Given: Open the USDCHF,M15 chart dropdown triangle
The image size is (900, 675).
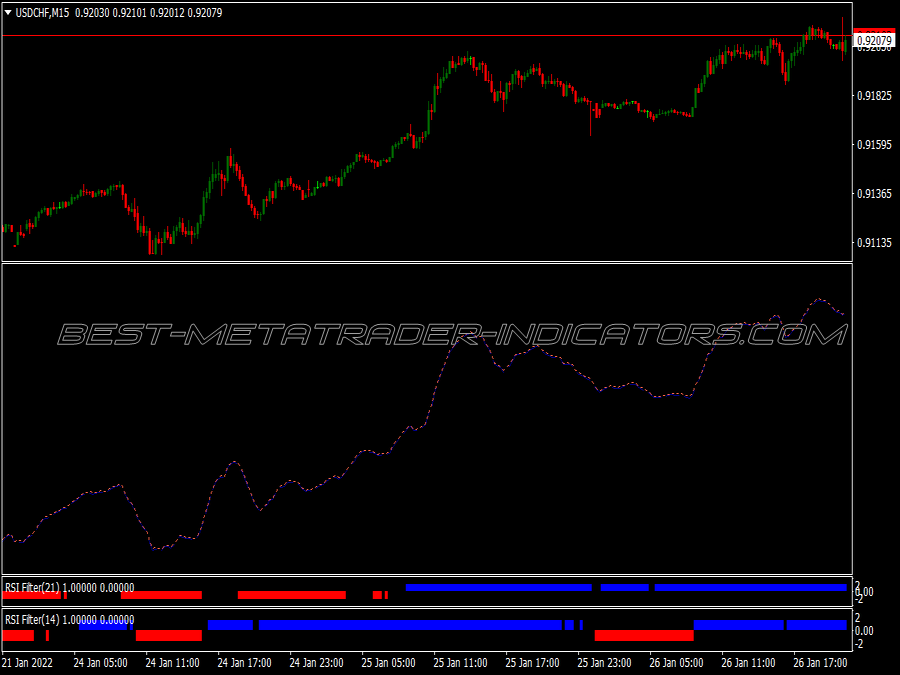Looking at the screenshot, I should coord(8,13).
